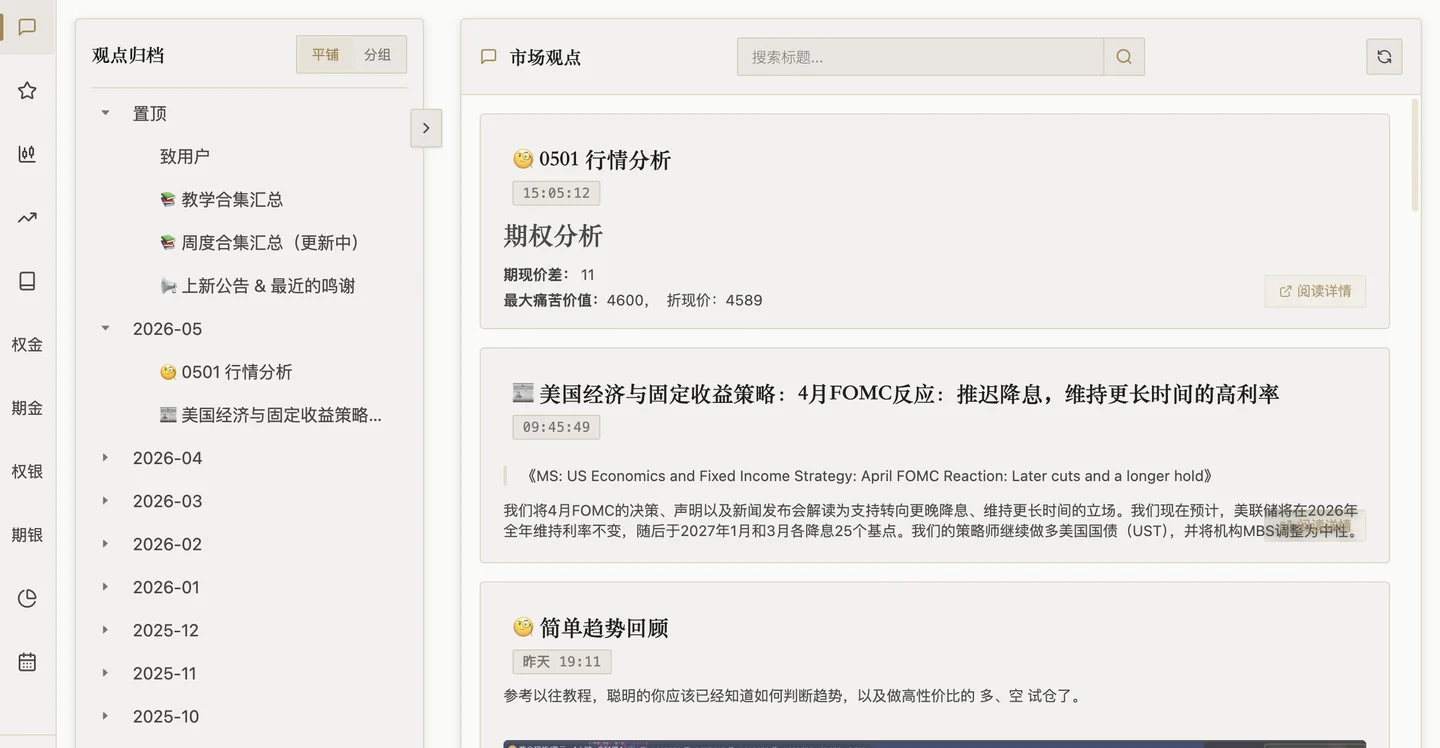This screenshot has width=1440, height=748.
Task: Open the candlestick chart sidebar icon
Action: pos(27,154)
